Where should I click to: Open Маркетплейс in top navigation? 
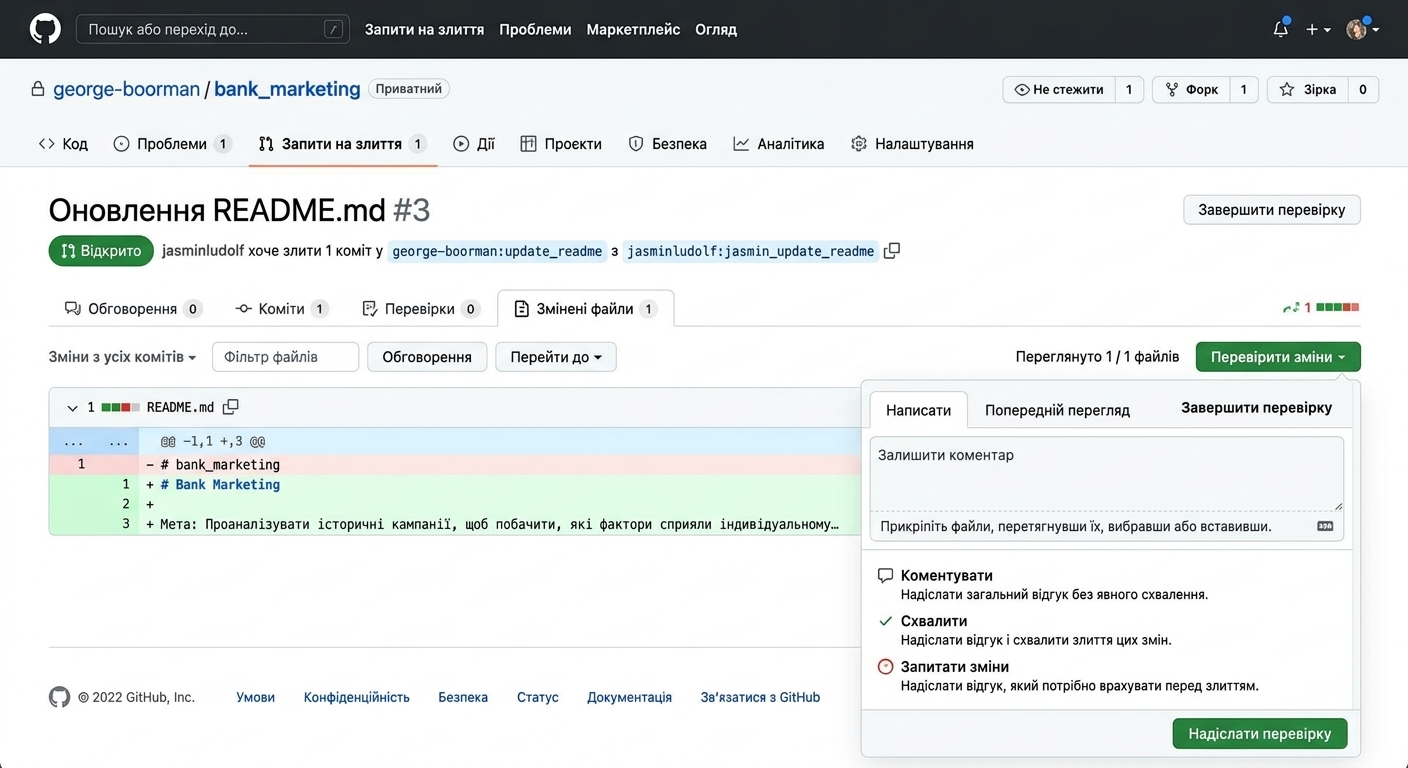(x=633, y=30)
